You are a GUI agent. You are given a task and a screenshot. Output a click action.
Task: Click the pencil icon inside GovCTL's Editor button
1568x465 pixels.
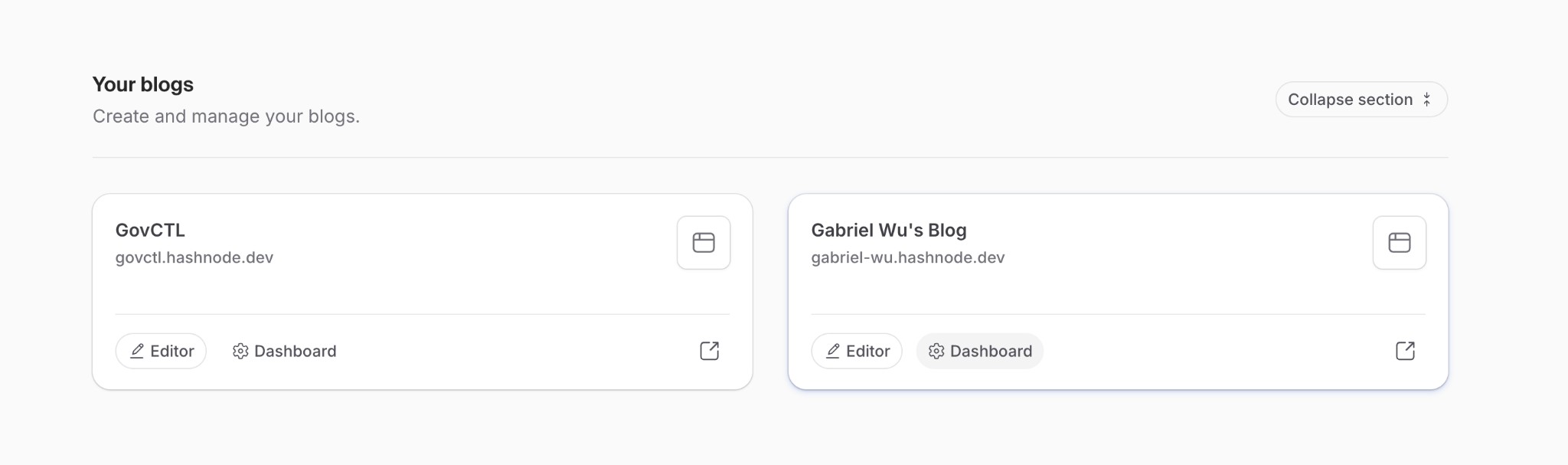pos(137,351)
